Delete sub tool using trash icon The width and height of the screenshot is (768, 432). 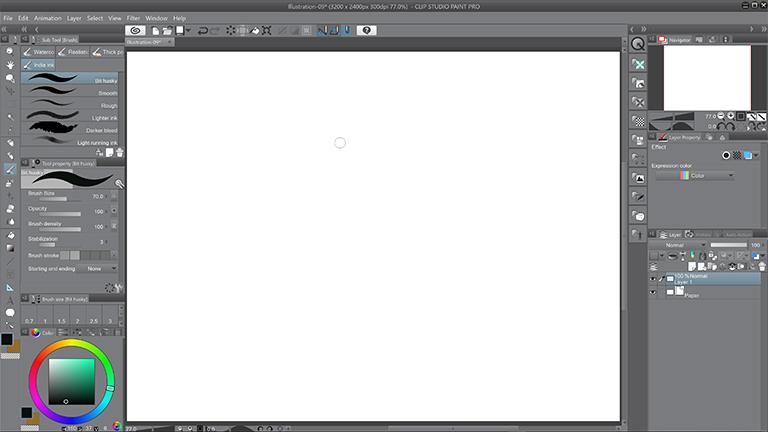click(119, 153)
